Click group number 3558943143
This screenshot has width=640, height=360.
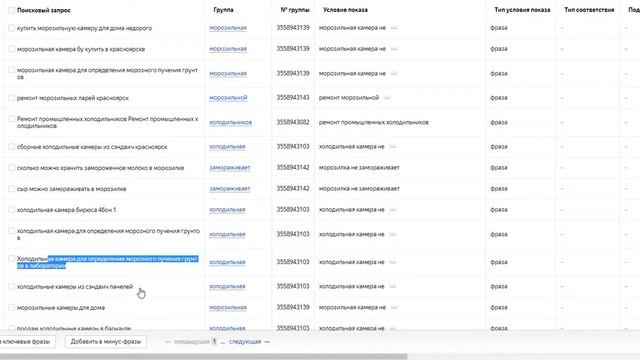[x=293, y=98]
